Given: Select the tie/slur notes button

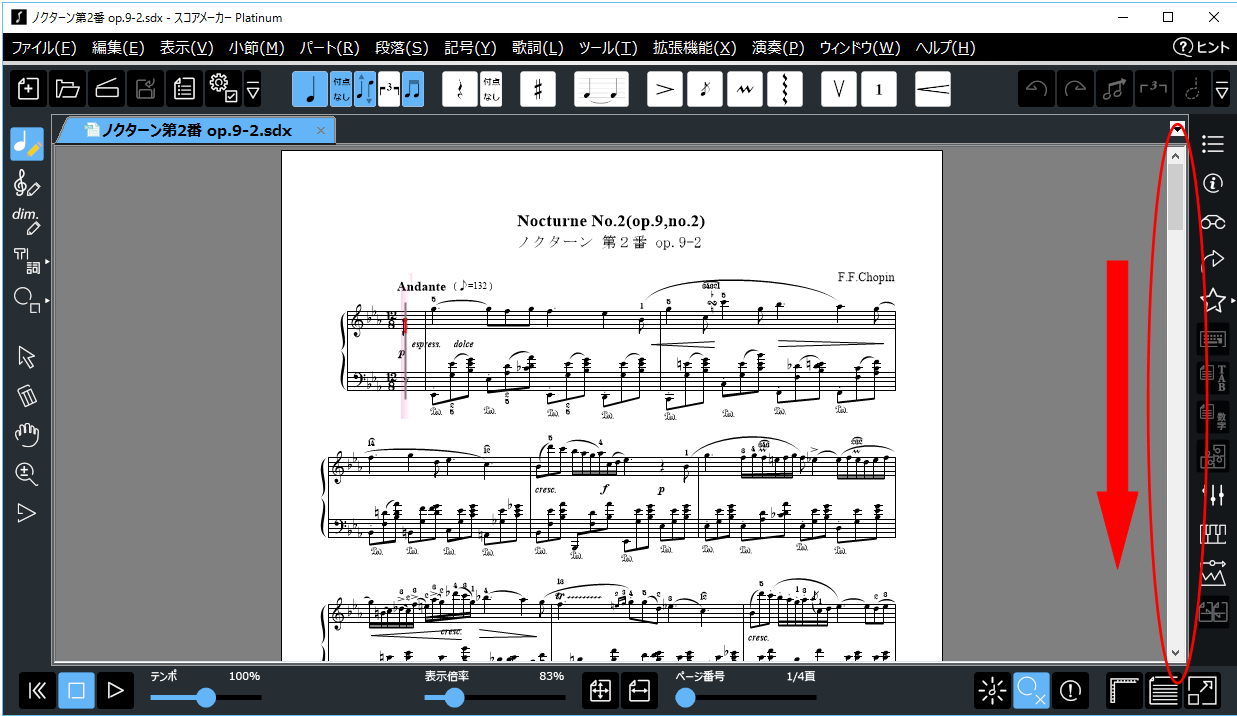Looking at the screenshot, I should pos(601,89).
